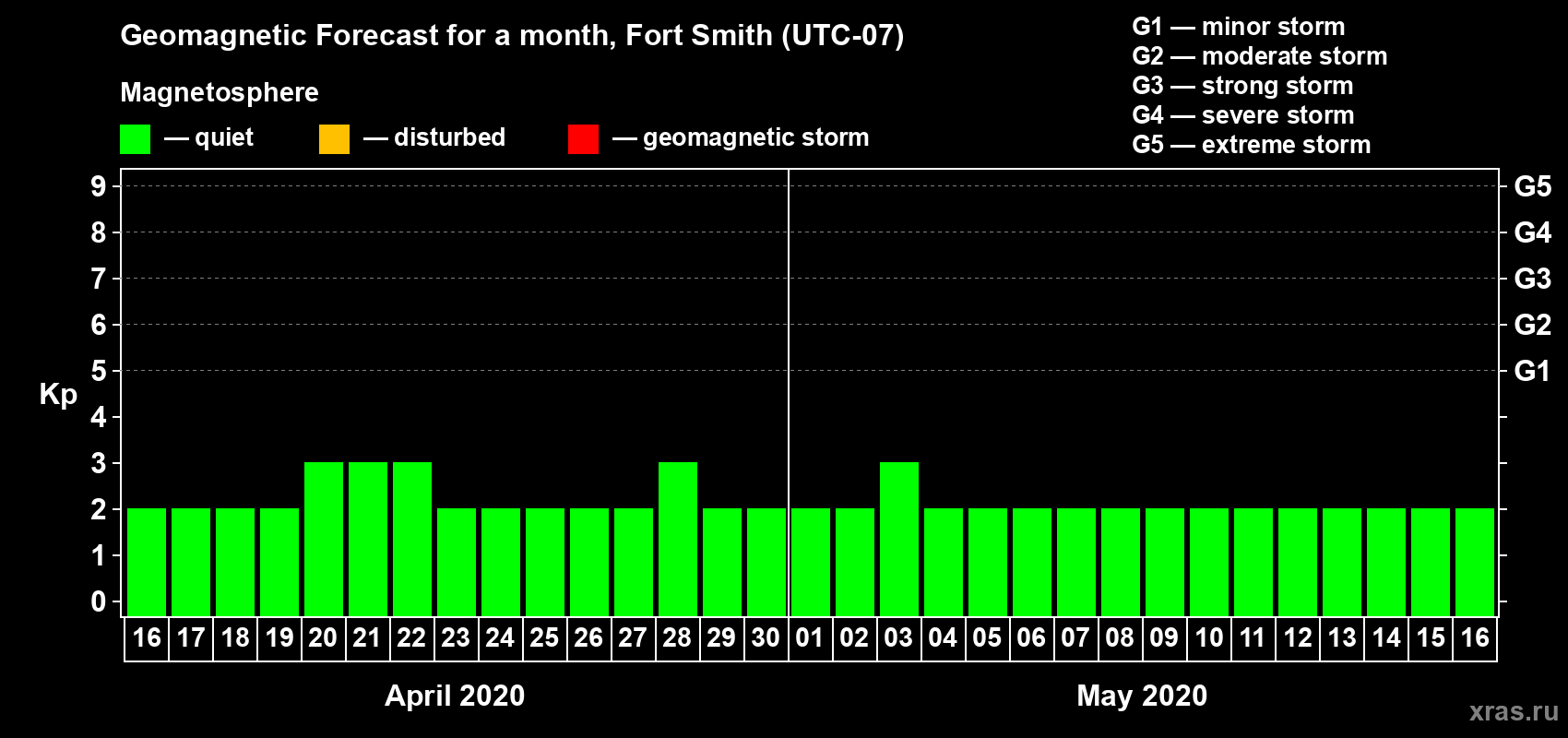Viewport: 1568px width, 738px height.
Task: Select the April 16 bar
Action: tap(147, 562)
